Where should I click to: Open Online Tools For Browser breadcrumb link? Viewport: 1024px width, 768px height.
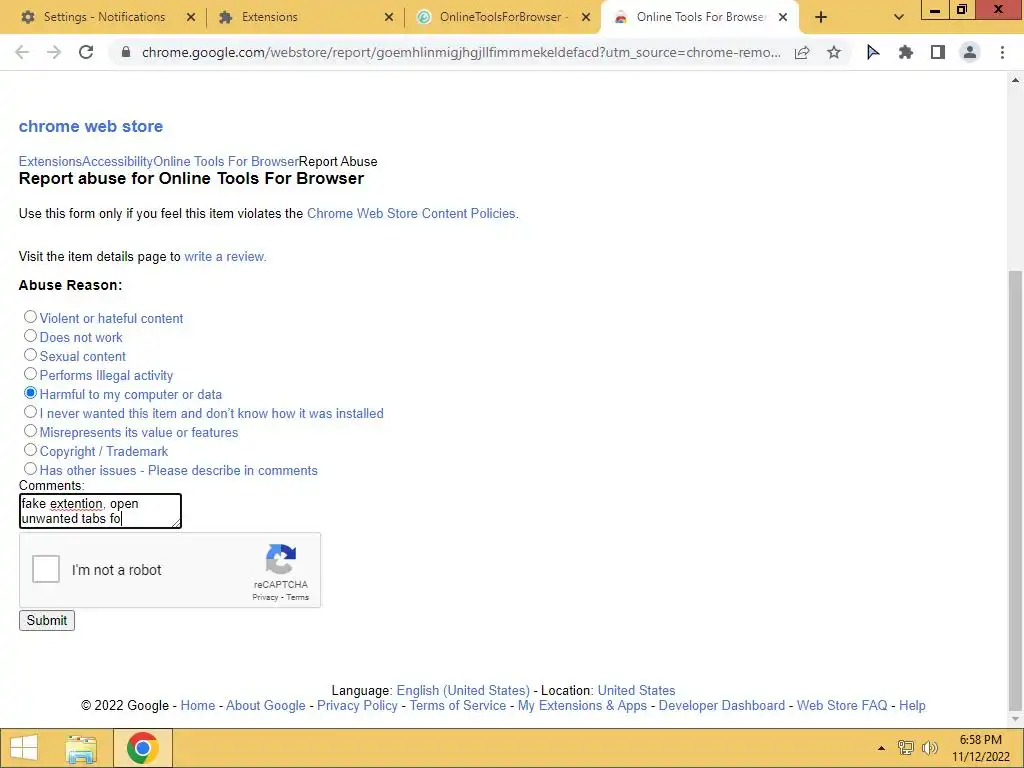(x=226, y=161)
